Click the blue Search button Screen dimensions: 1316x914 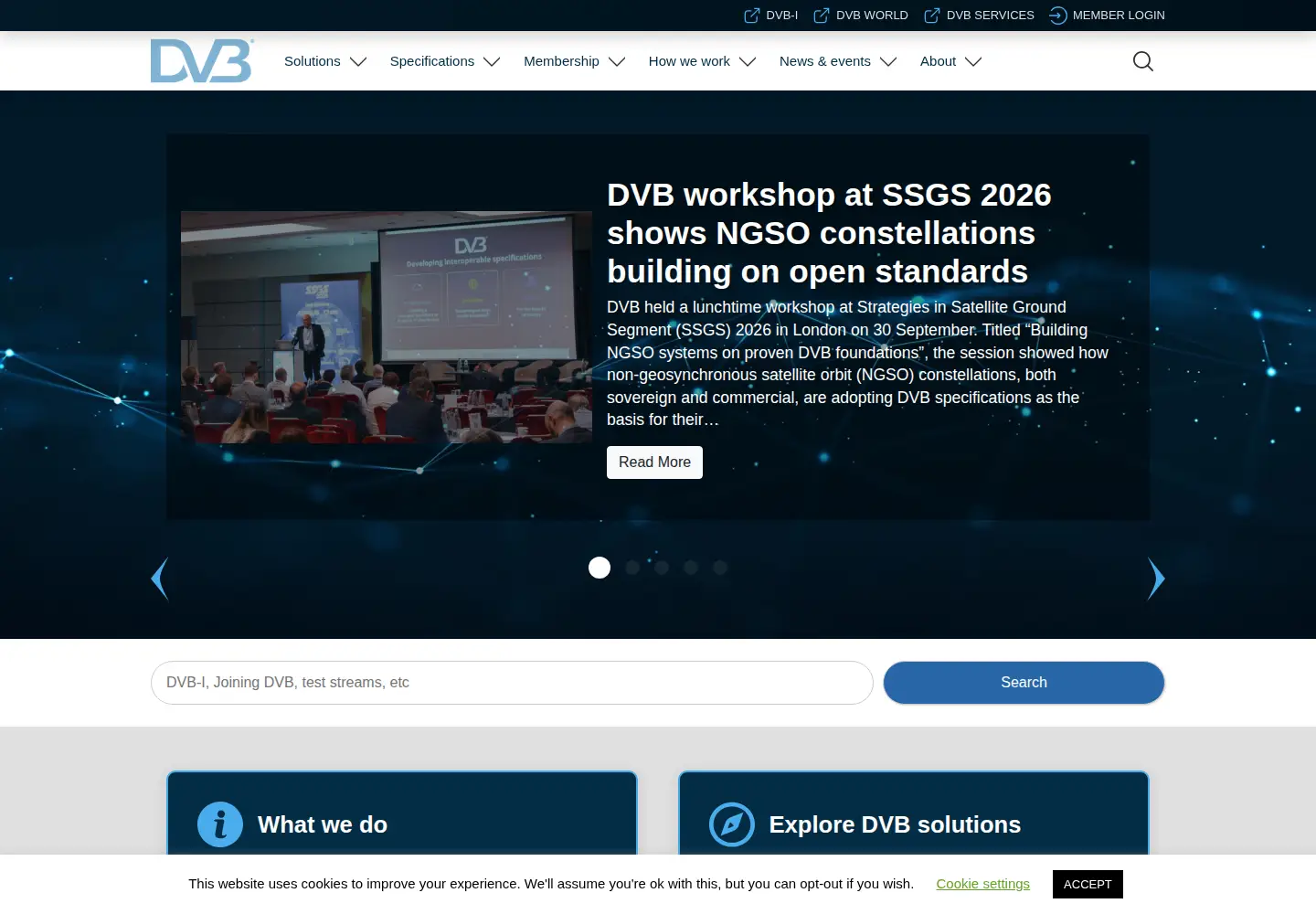pyautogui.click(x=1024, y=683)
